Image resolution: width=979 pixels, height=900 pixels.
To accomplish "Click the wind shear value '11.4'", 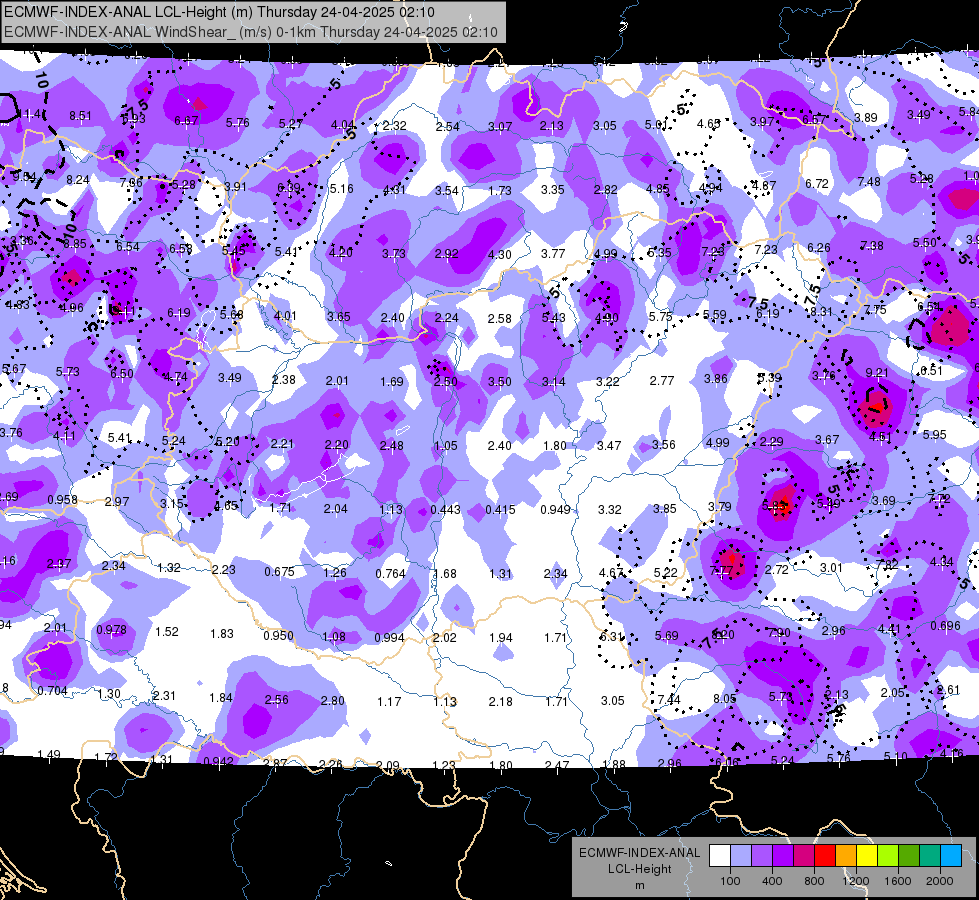I will [x=31, y=114].
